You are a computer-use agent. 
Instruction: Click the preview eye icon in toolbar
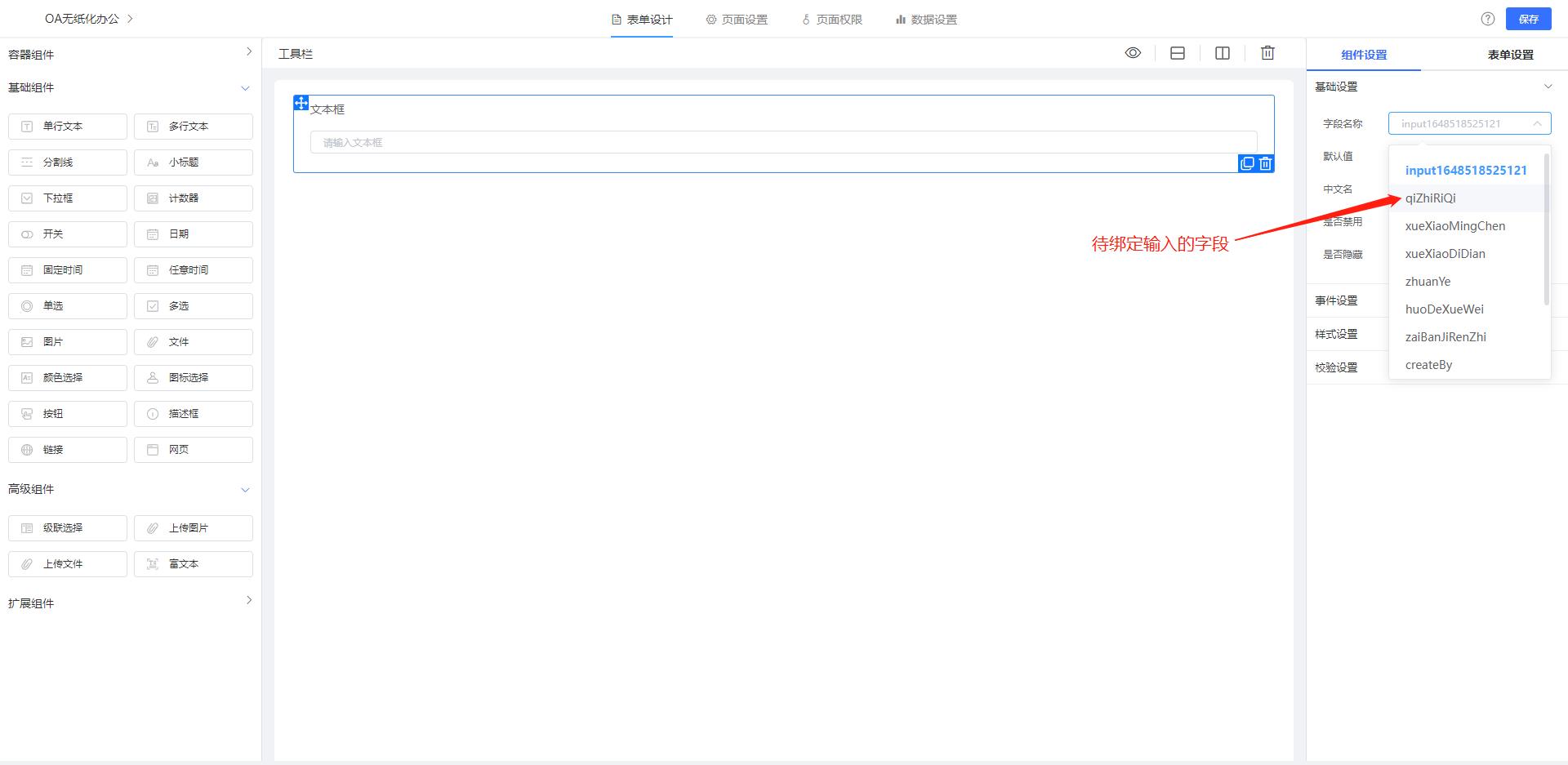(x=1133, y=53)
